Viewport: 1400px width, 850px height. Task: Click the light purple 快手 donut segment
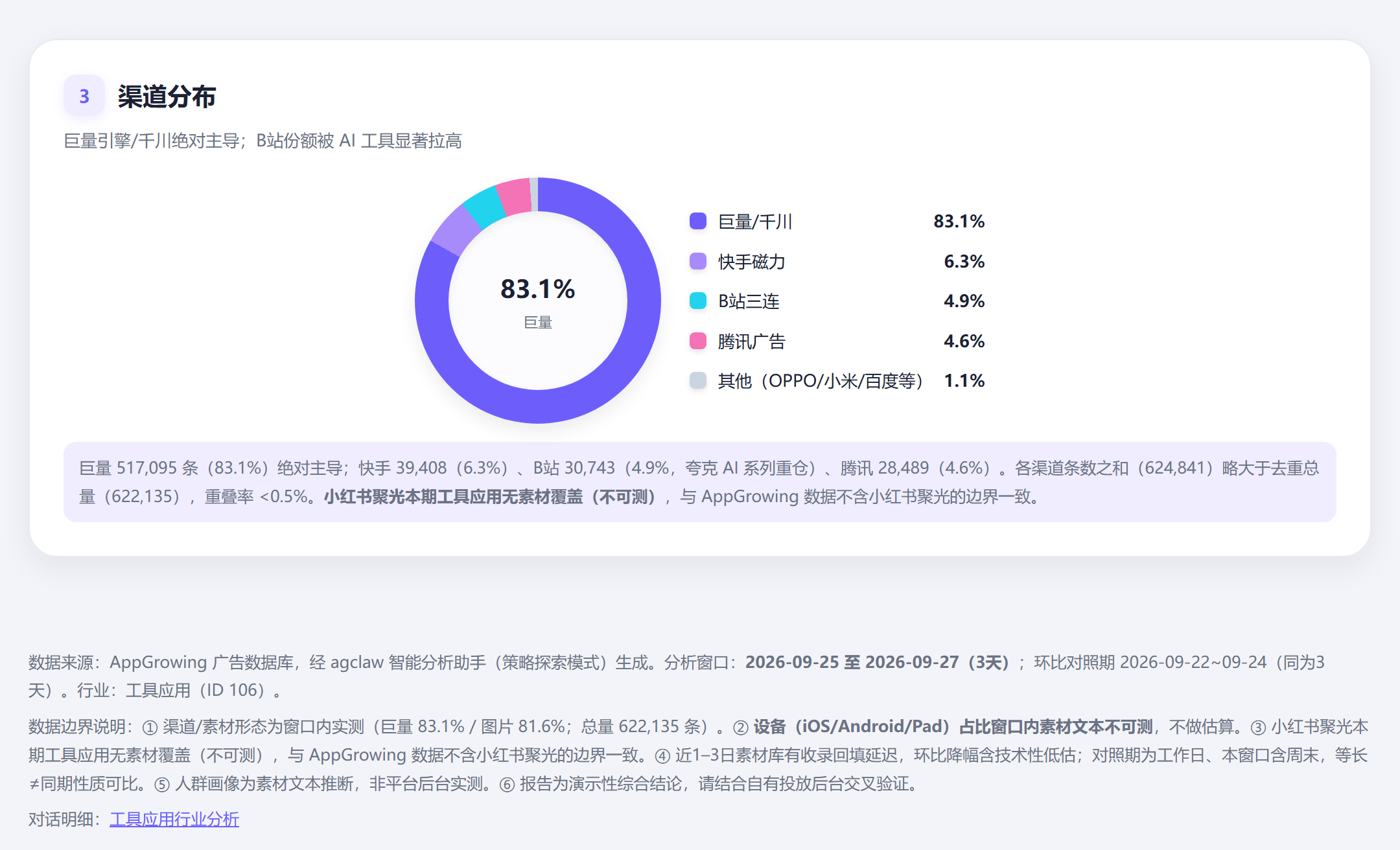click(456, 231)
